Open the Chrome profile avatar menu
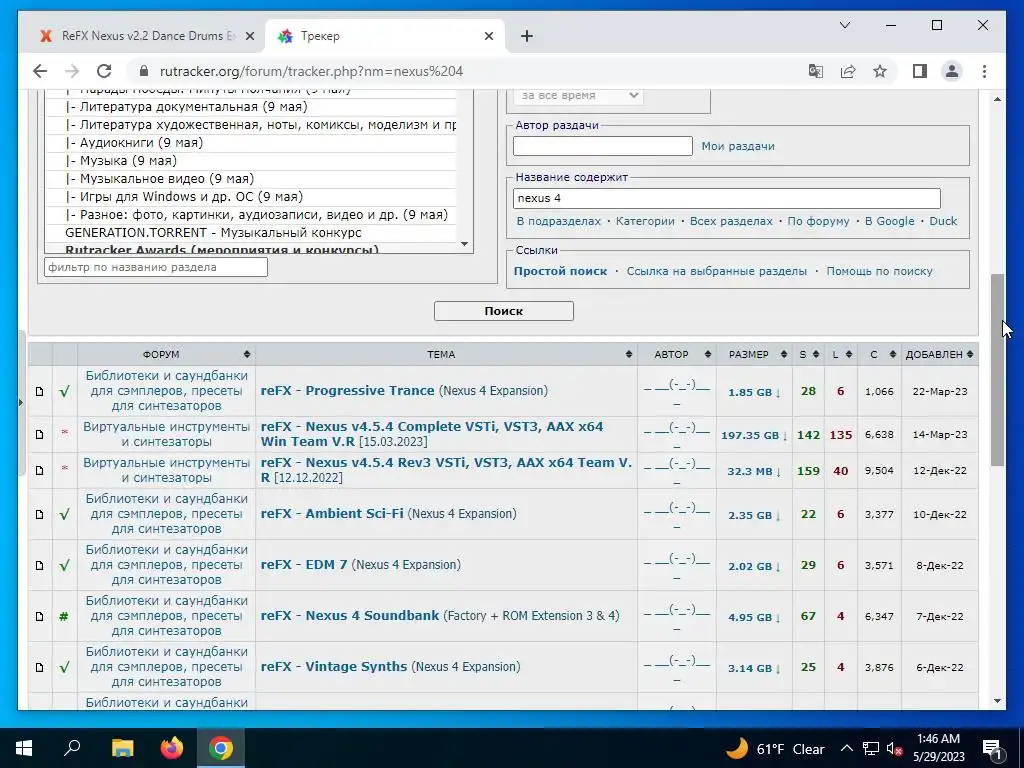1024x768 pixels. pyautogui.click(x=952, y=71)
